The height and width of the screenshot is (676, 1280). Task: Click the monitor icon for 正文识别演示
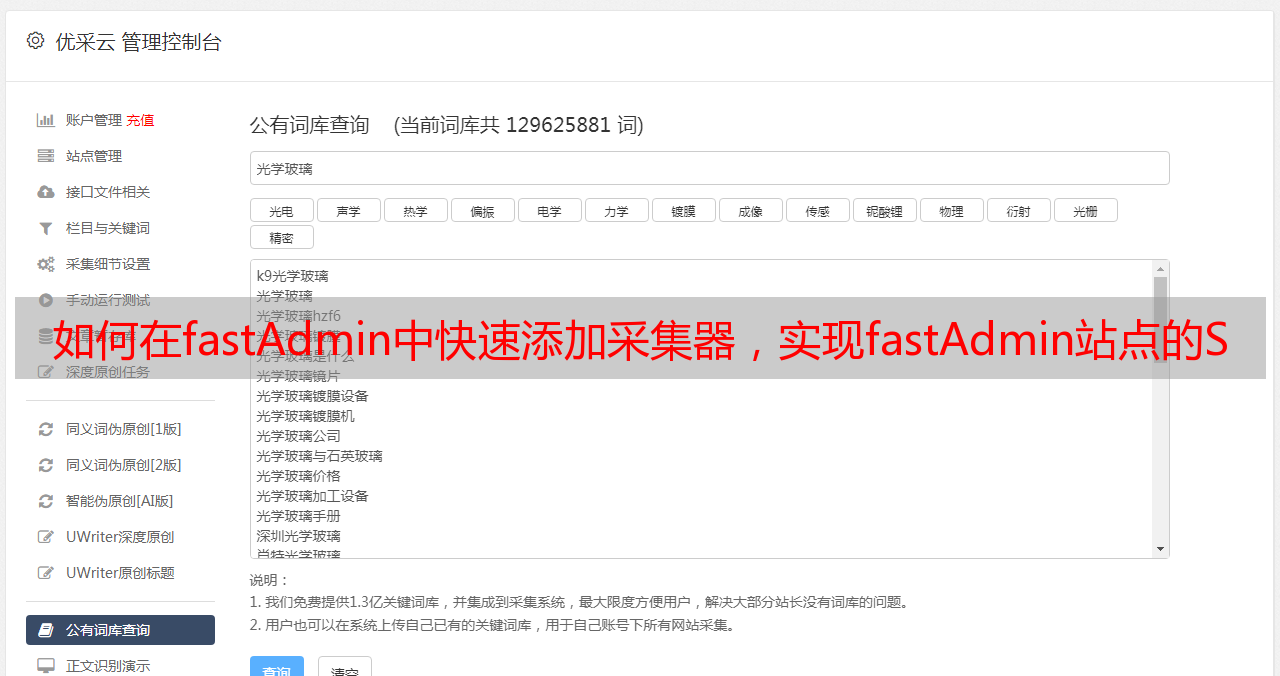pyautogui.click(x=46, y=666)
